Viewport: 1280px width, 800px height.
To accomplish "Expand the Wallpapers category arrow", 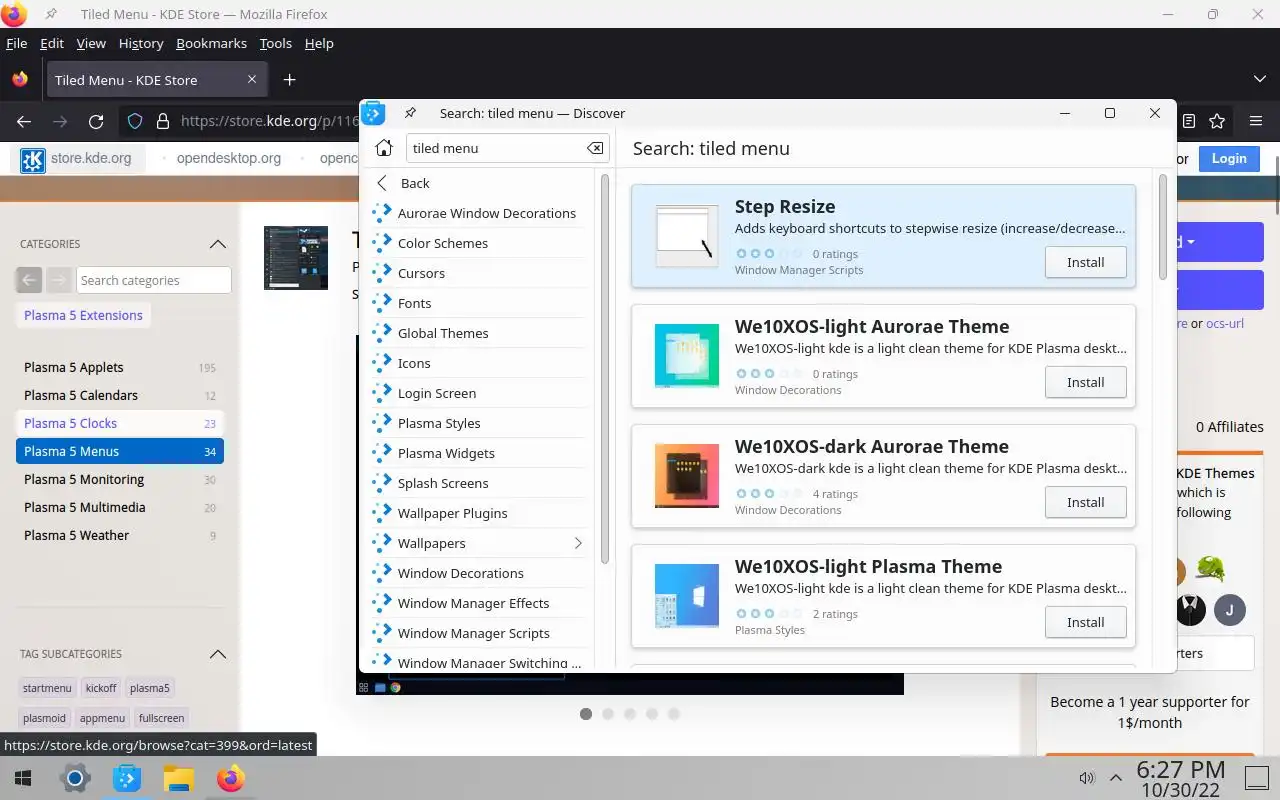I will pos(578,543).
